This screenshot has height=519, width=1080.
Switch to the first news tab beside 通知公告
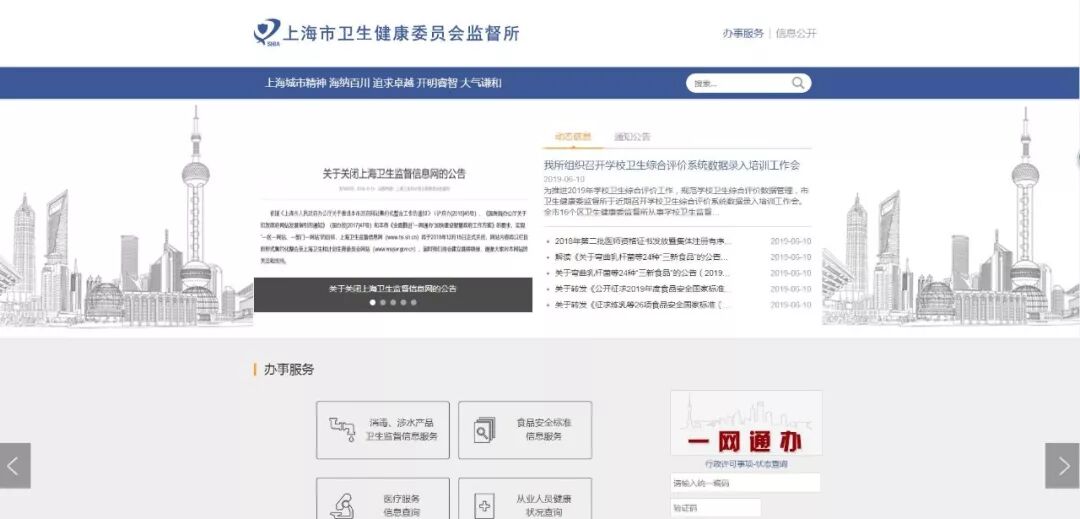[x=573, y=136]
